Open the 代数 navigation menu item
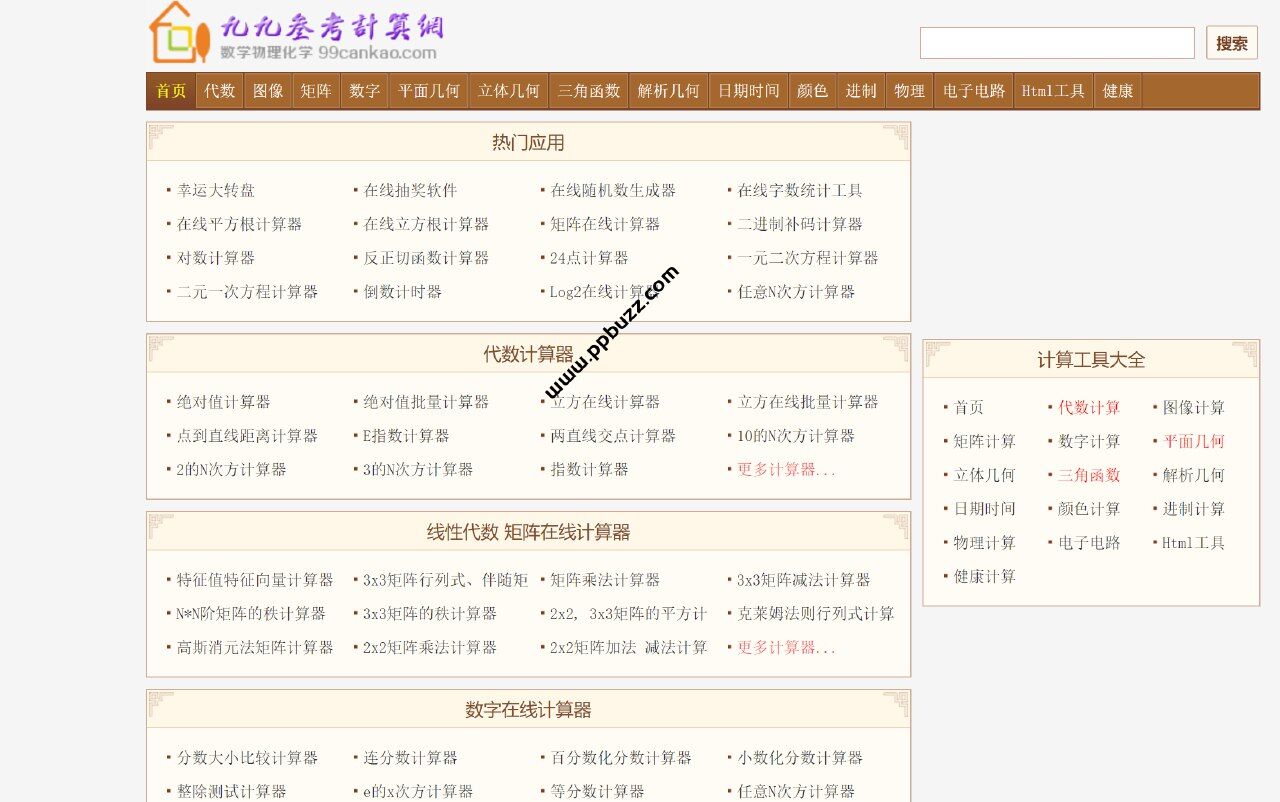This screenshot has height=802, width=1280. pos(220,91)
